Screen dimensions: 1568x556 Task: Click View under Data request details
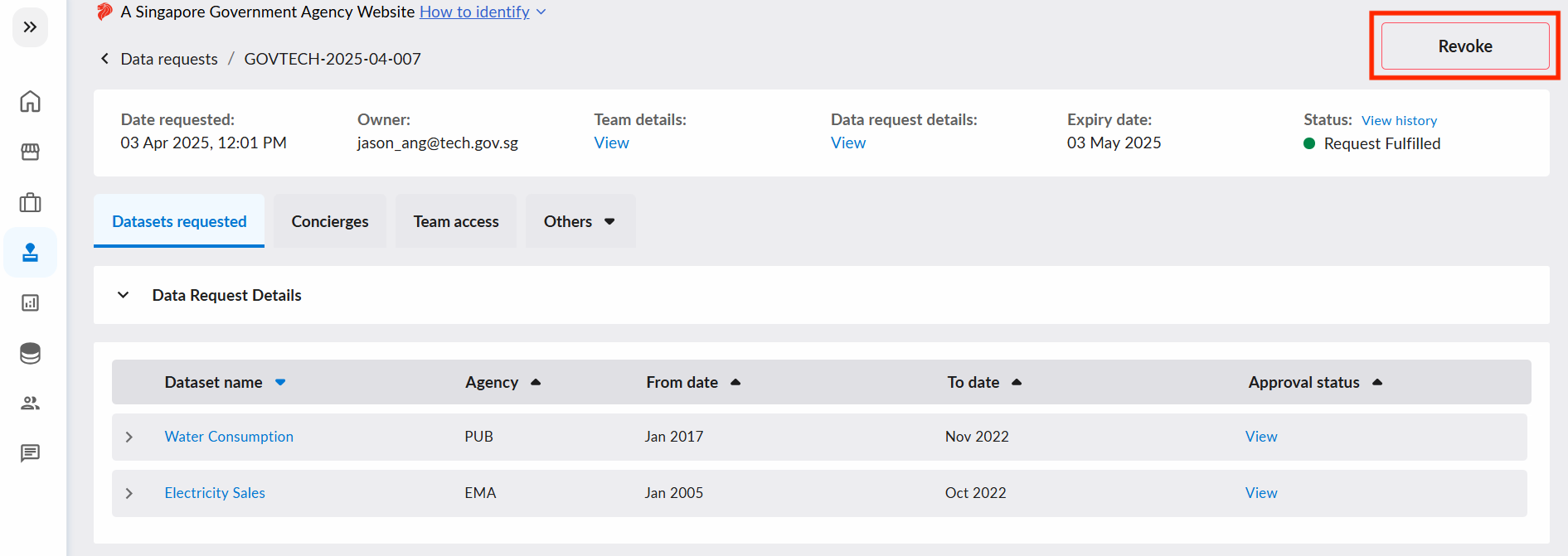click(848, 143)
